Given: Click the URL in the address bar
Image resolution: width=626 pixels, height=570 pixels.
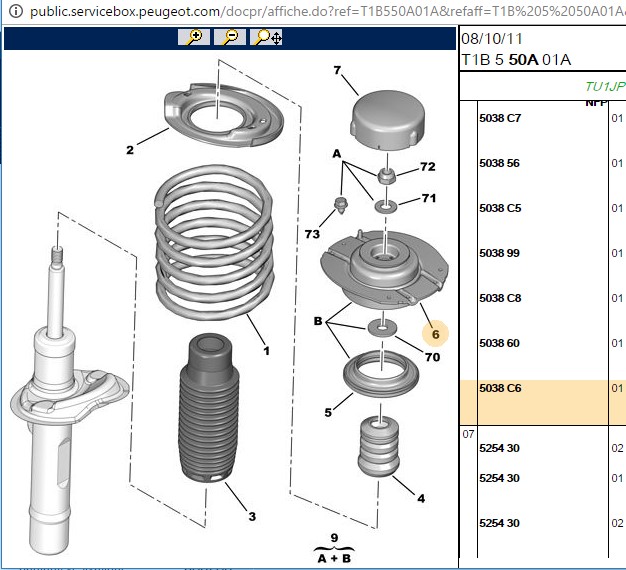Looking at the screenshot, I should [327, 11].
